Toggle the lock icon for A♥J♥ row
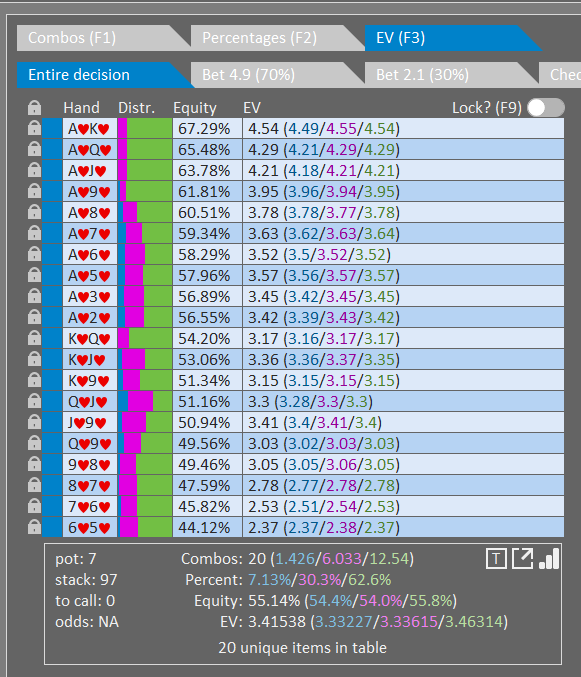Viewport: 581px width, 677px height. pos(34,170)
